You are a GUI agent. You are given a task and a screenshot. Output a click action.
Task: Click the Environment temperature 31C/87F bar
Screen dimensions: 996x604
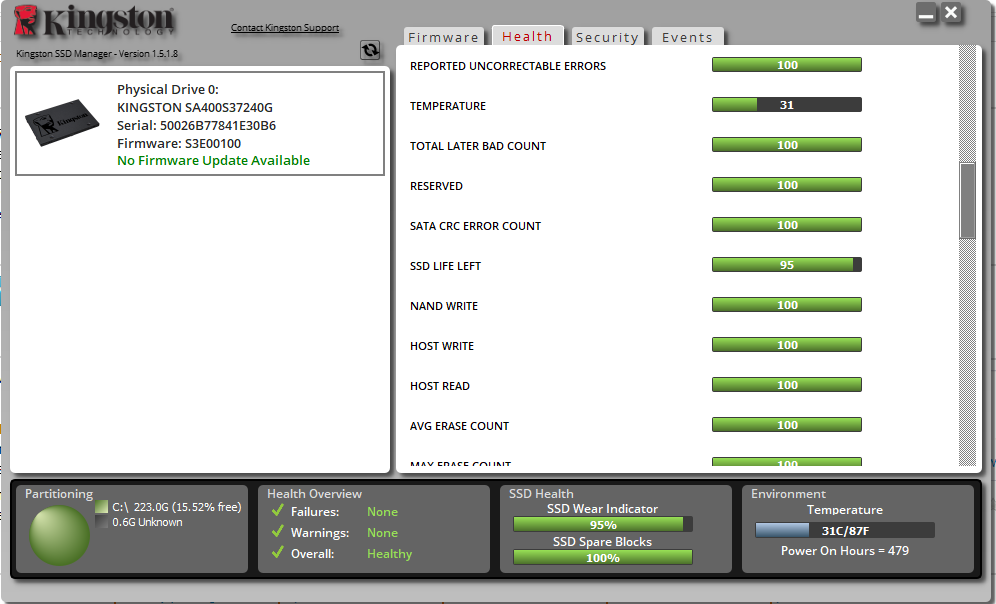[845, 530]
